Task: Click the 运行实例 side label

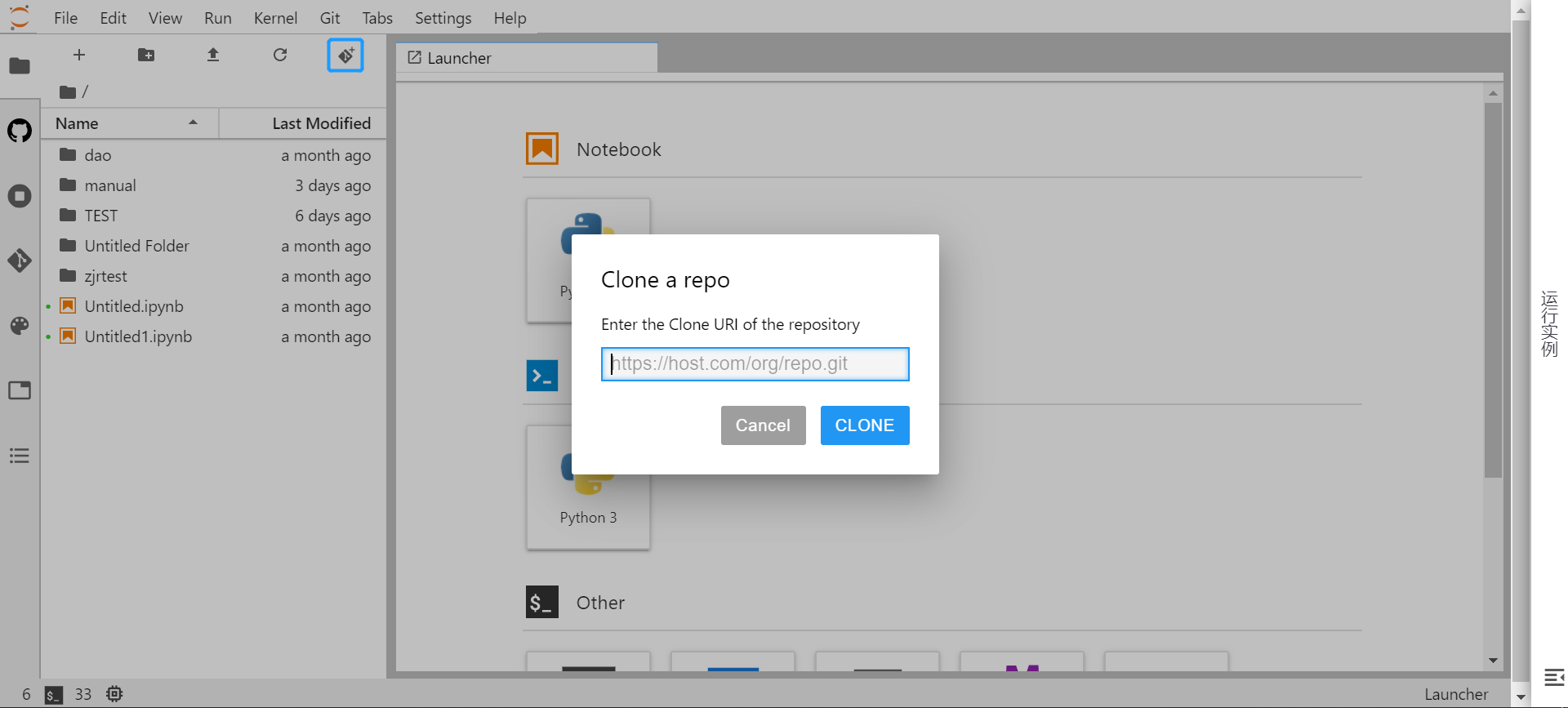Action: point(1549,324)
